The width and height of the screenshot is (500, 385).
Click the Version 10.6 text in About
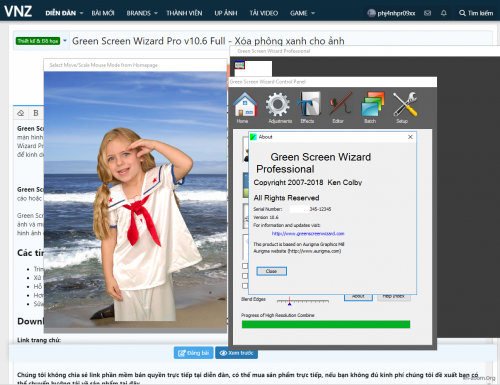click(x=266, y=217)
